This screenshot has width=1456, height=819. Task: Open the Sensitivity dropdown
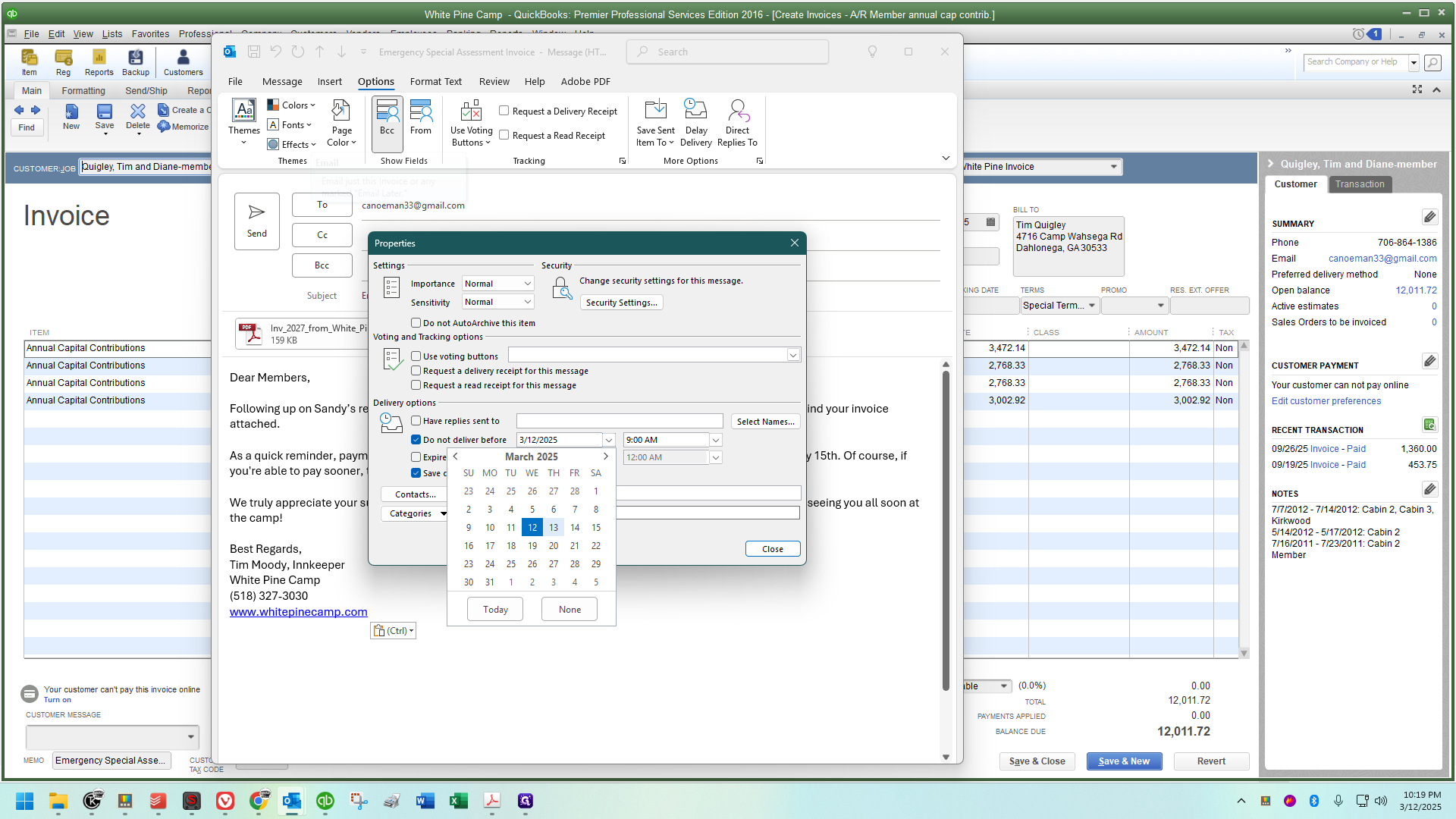click(x=498, y=302)
